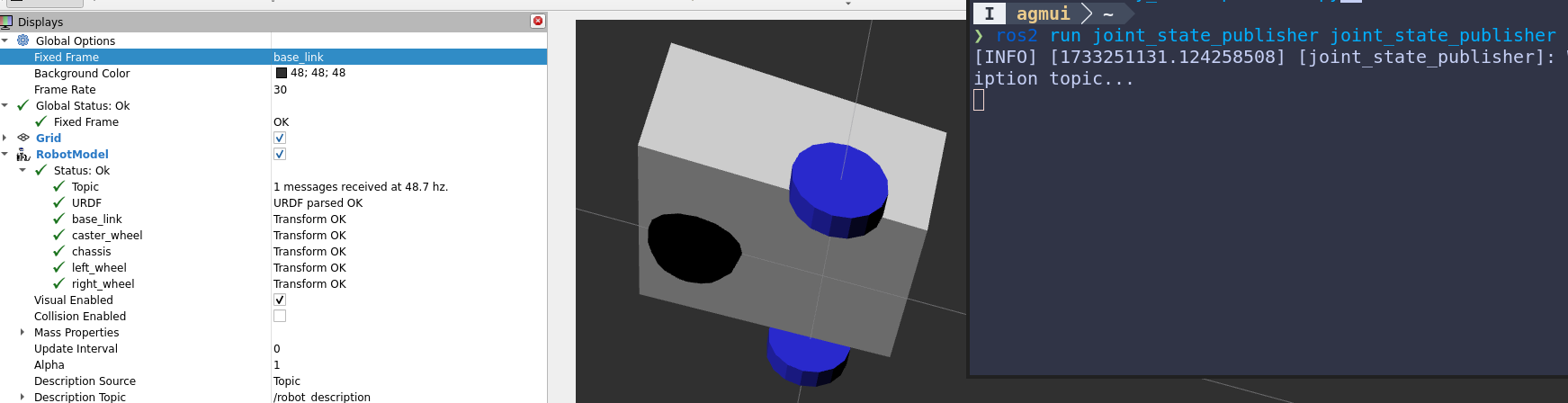Image resolution: width=1568 pixels, height=403 pixels.
Task: Disable the Grid display checkbox
Action: (280, 138)
